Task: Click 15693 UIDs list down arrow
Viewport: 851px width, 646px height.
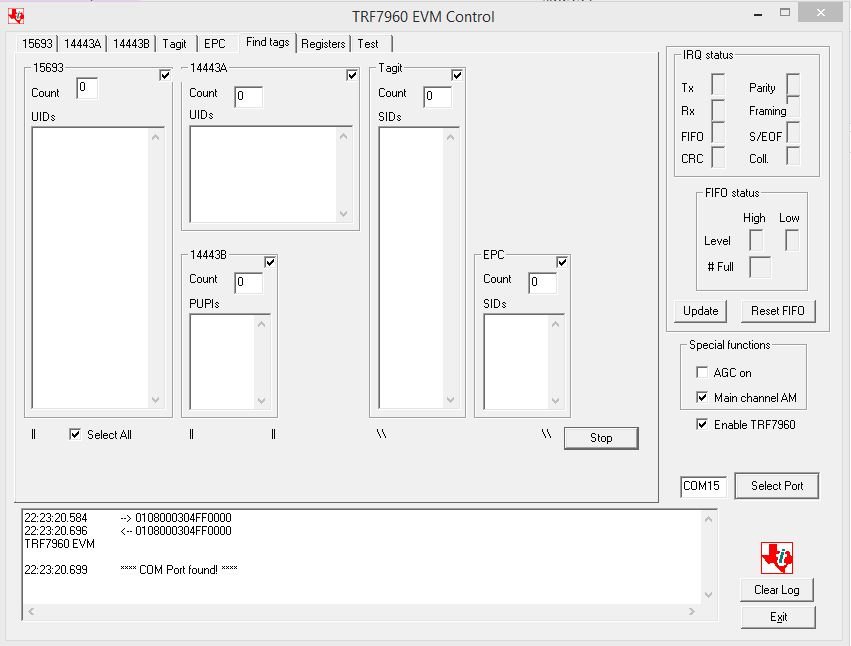Action: click(156, 400)
